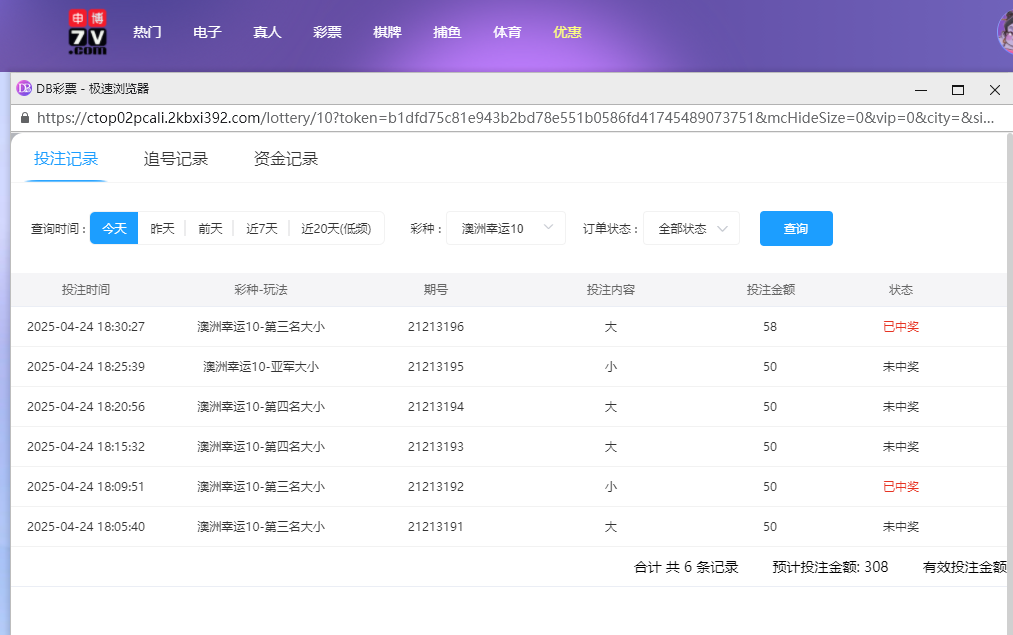Open the 优惠 navigation menu
Viewport: 1013px width, 635px height.
coord(567,32)
